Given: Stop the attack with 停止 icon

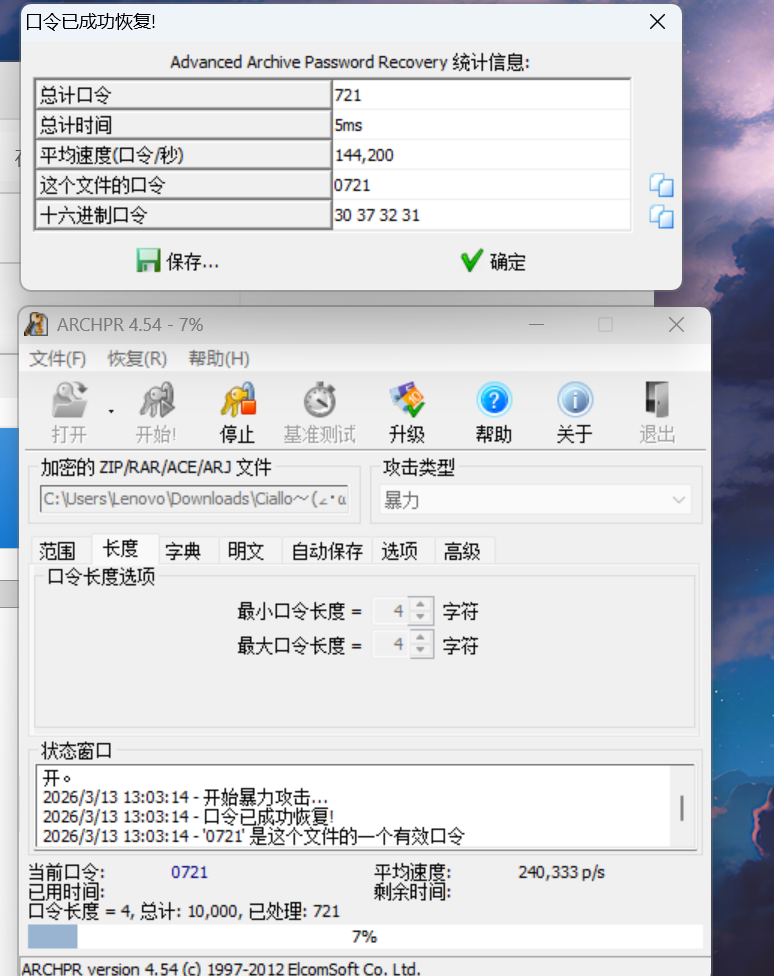Looking at the screenshot, I should click(238, 400).
